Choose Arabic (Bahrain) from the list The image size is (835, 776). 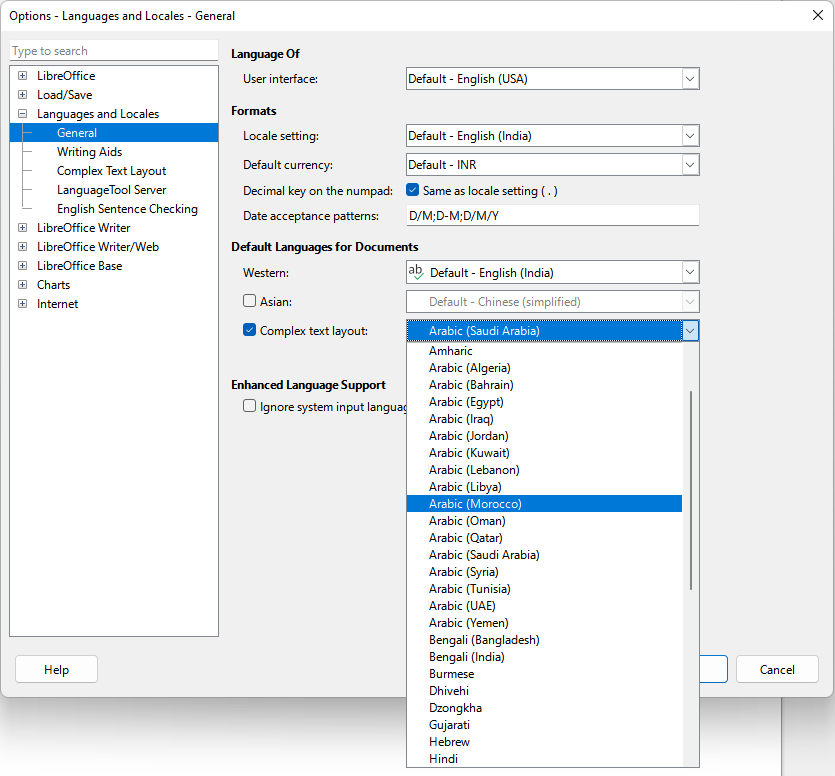544,385
